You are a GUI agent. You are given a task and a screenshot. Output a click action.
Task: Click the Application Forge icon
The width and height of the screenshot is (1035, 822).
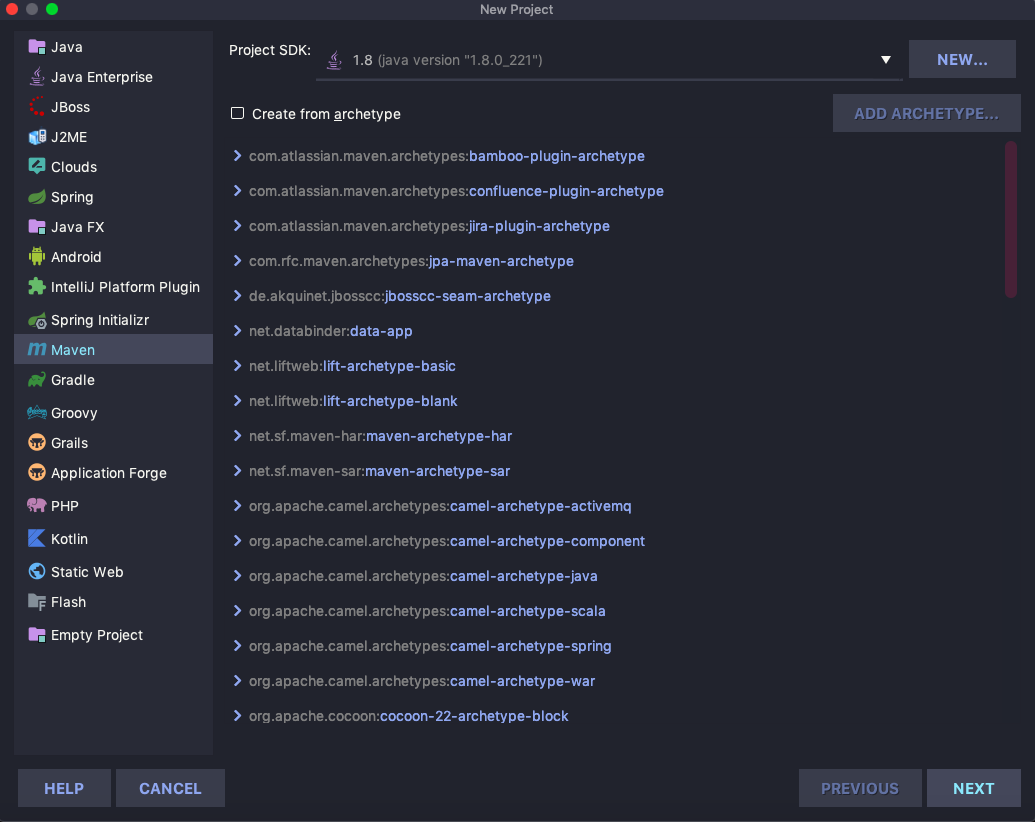(37, 472)
